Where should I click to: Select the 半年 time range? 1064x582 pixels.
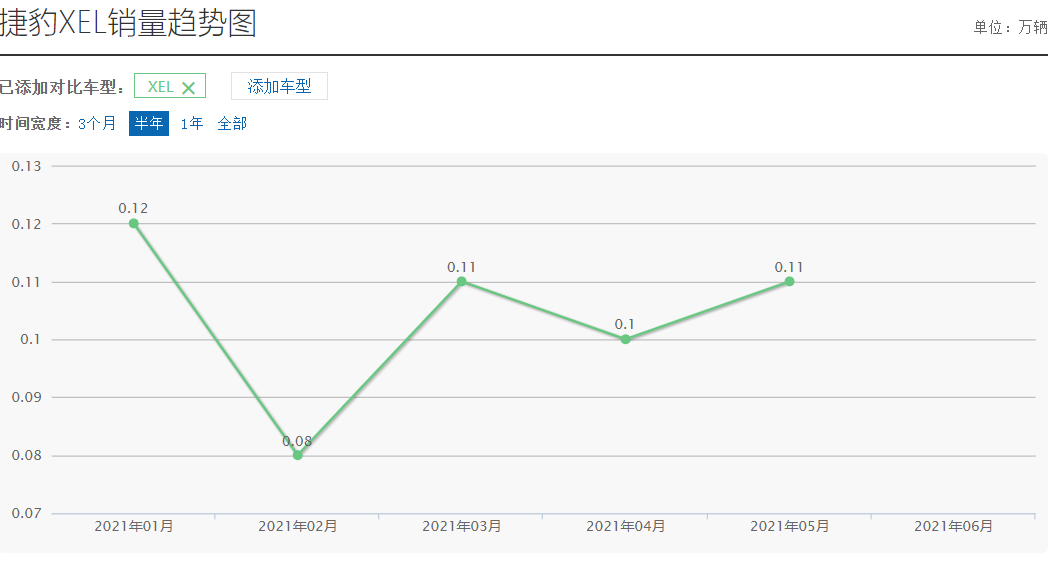coord(149,123)
